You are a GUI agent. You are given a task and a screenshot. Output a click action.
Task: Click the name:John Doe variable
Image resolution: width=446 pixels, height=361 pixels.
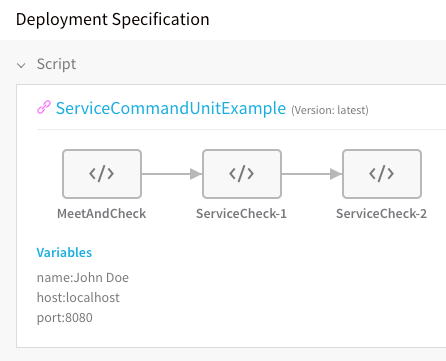click(83, 277)
